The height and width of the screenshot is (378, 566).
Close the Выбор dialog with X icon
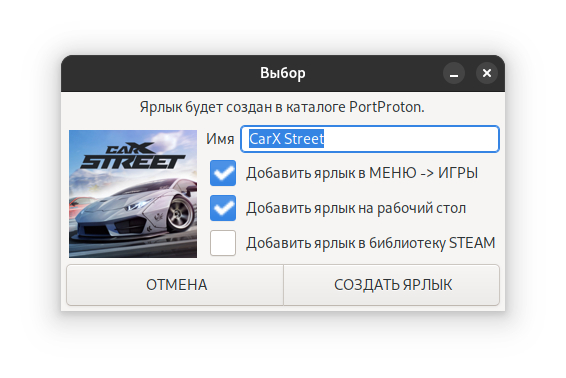pos(487,73)
